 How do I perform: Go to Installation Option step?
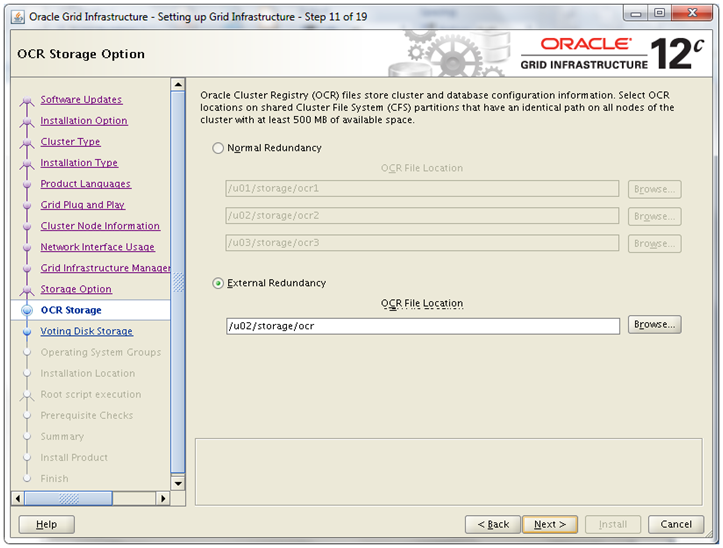tap(84, 121)
